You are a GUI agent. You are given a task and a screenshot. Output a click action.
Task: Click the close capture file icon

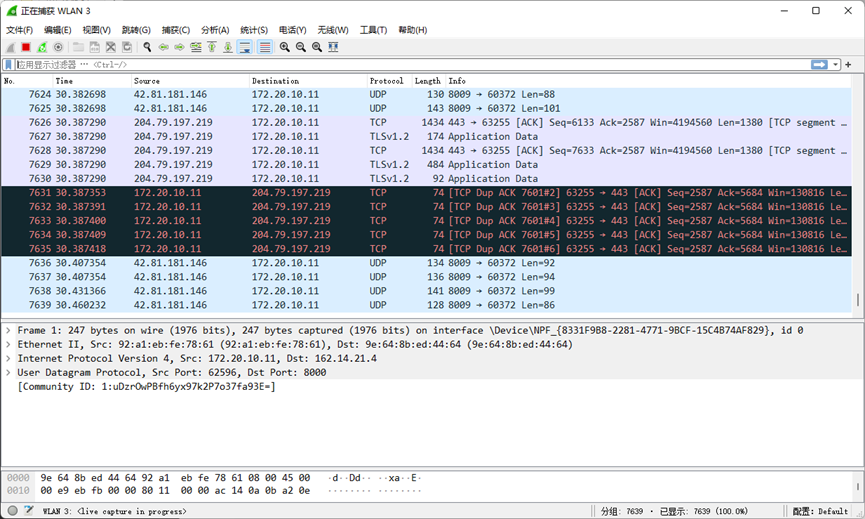click(x=111, y=47)
